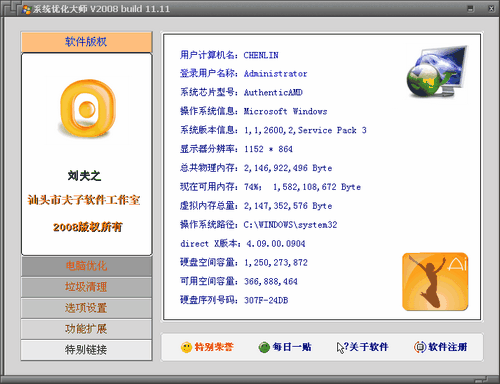
Task: Click the orange ring logo icon
Action: [88, 109]
